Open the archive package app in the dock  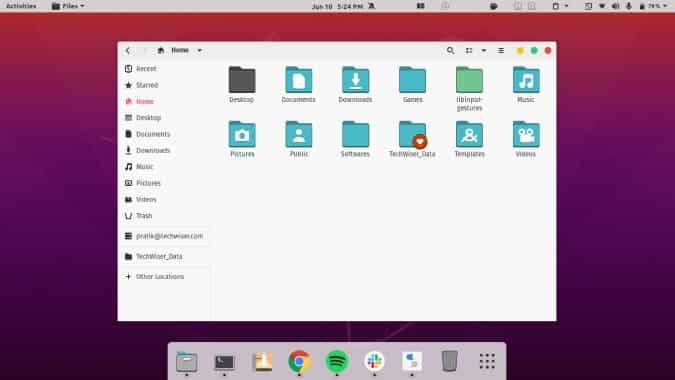point(262,361)
